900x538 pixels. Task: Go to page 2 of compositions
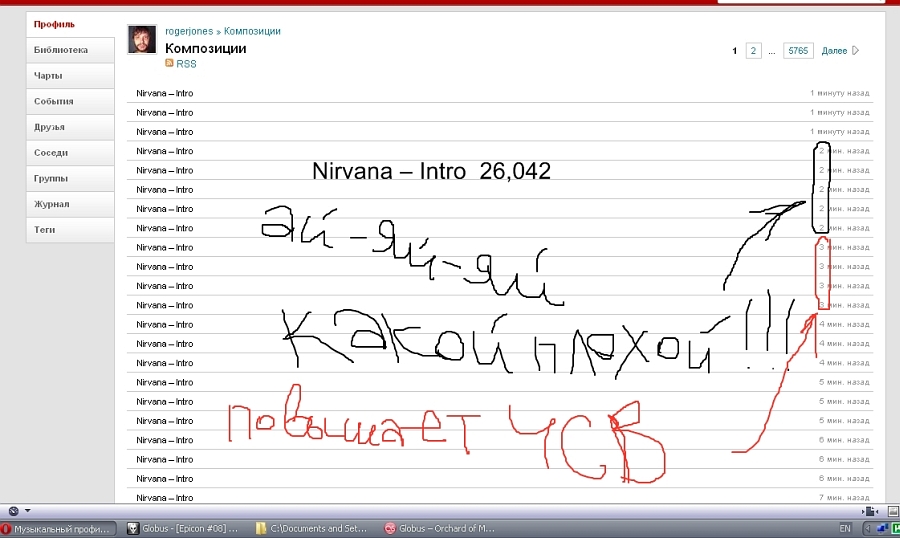(754, 51)
